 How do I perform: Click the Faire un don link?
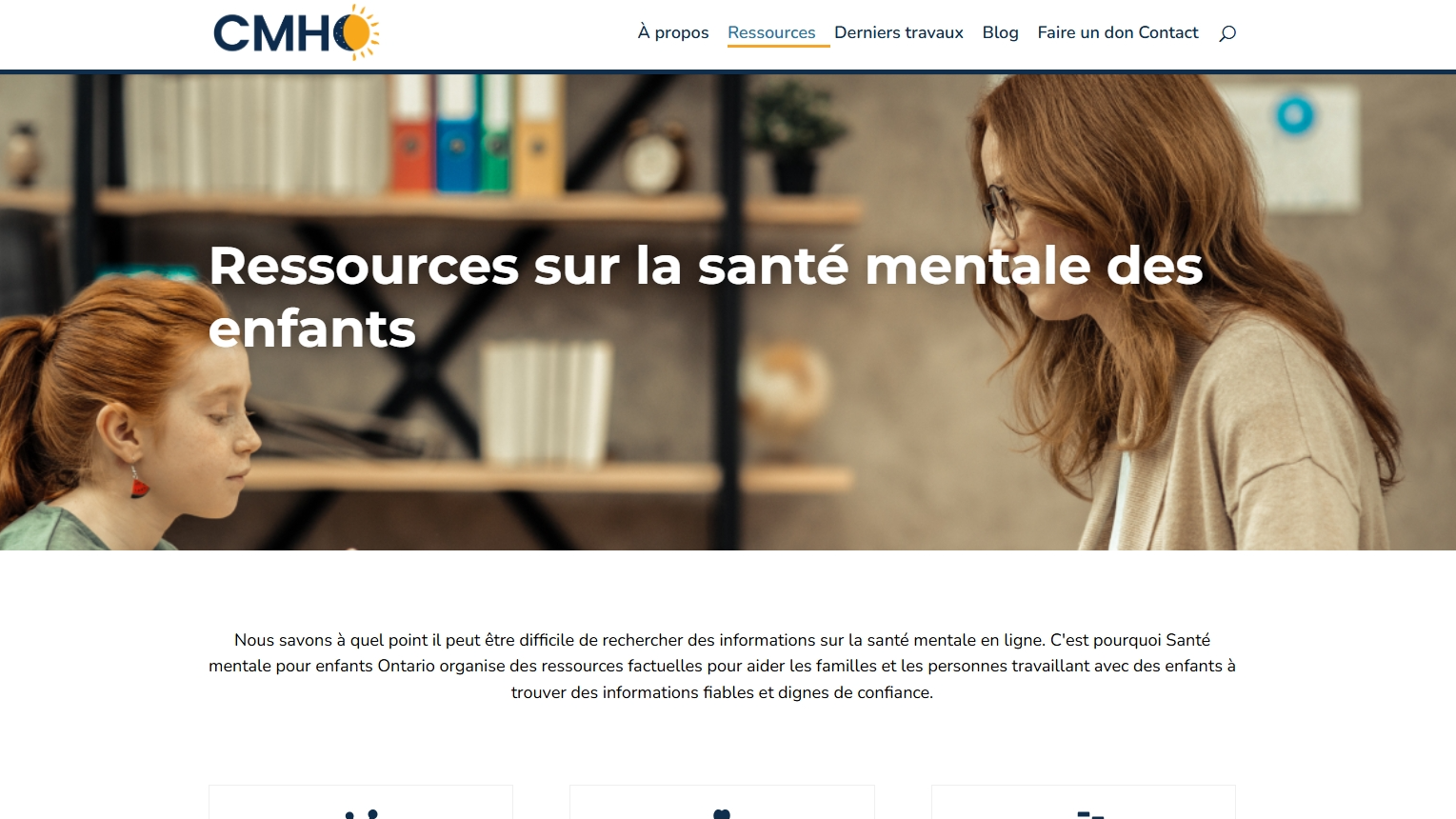1086,32
